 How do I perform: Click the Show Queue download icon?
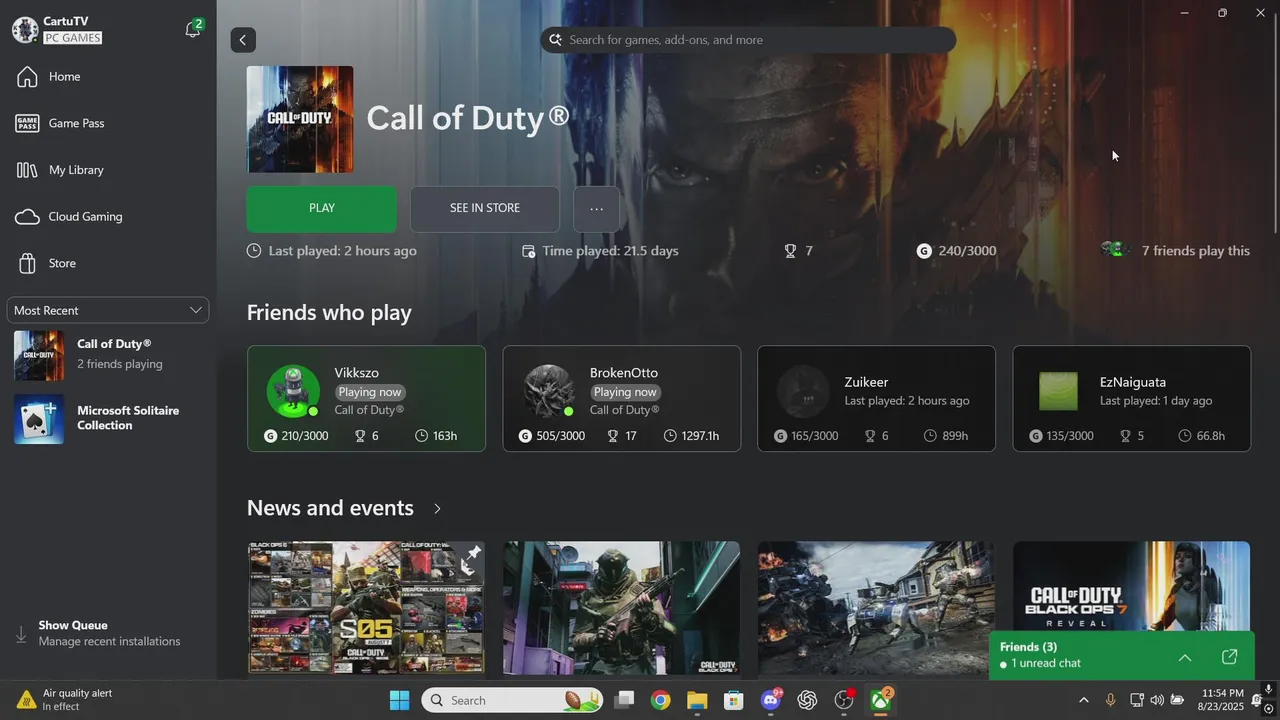point(21,634)
